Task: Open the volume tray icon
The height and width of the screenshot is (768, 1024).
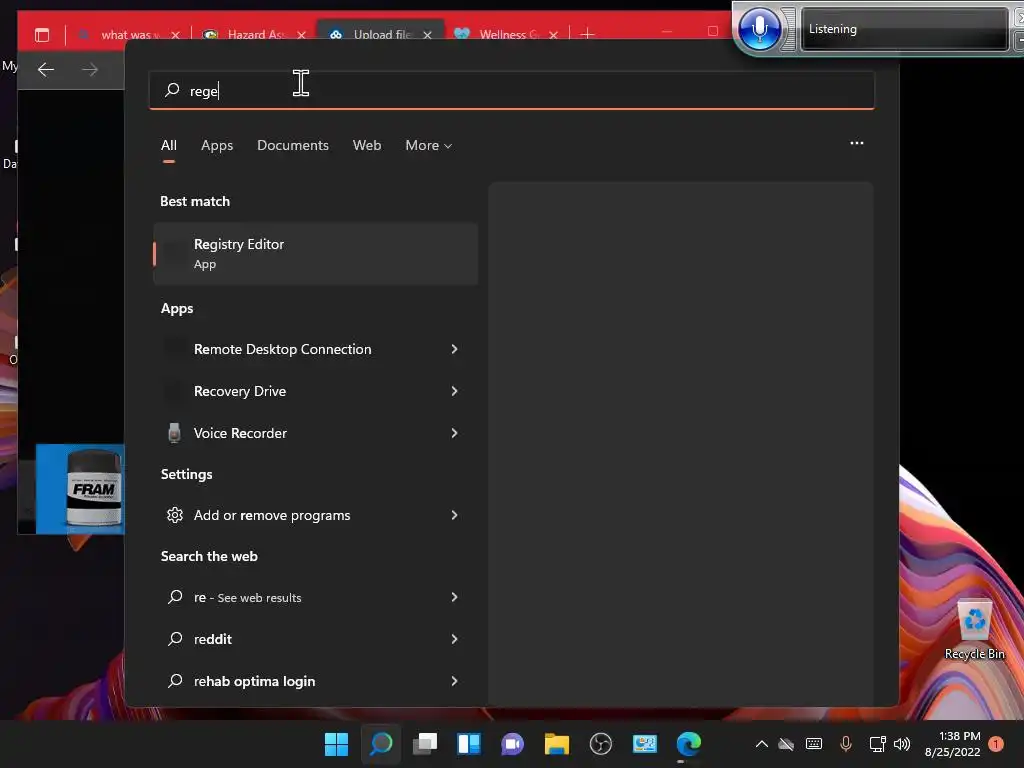Action: click(902, 744)
